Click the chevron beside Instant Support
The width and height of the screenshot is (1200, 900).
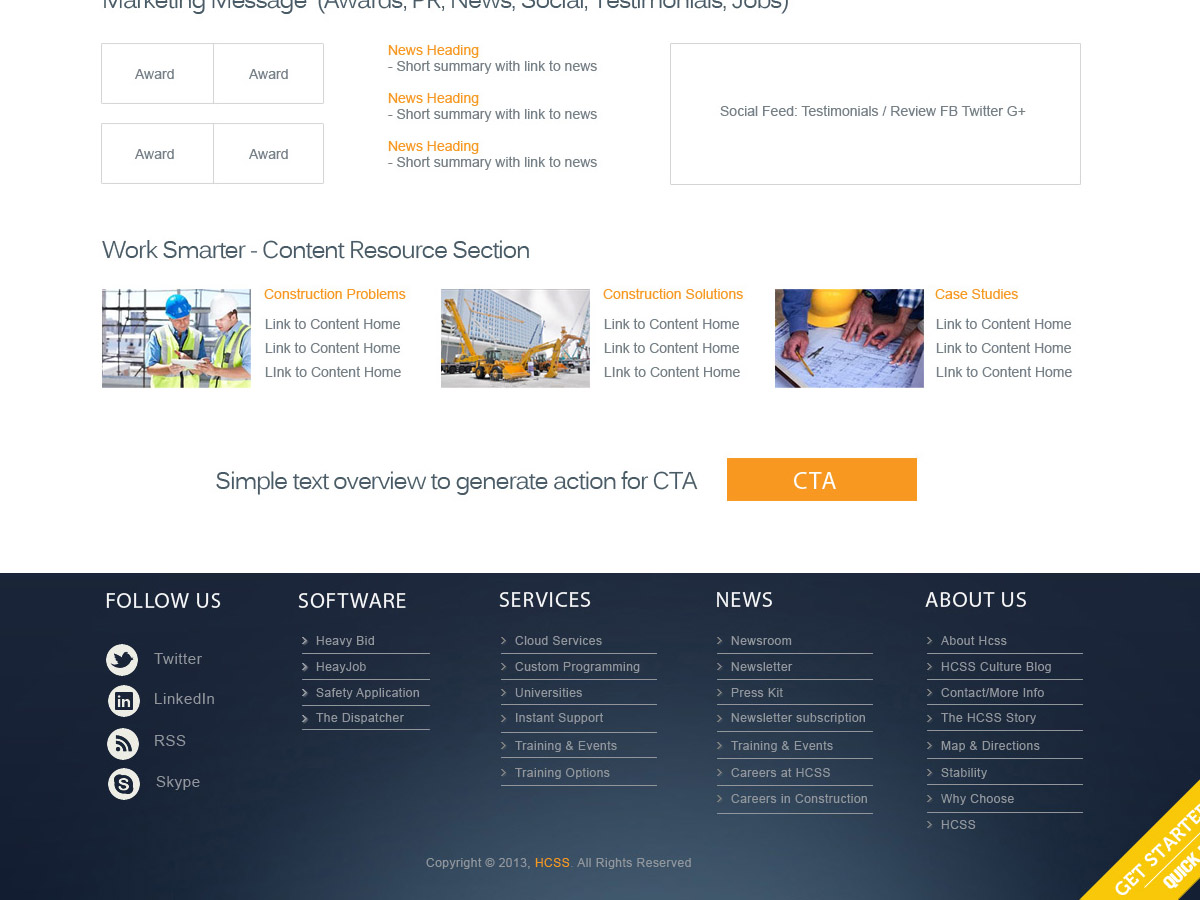504,718
